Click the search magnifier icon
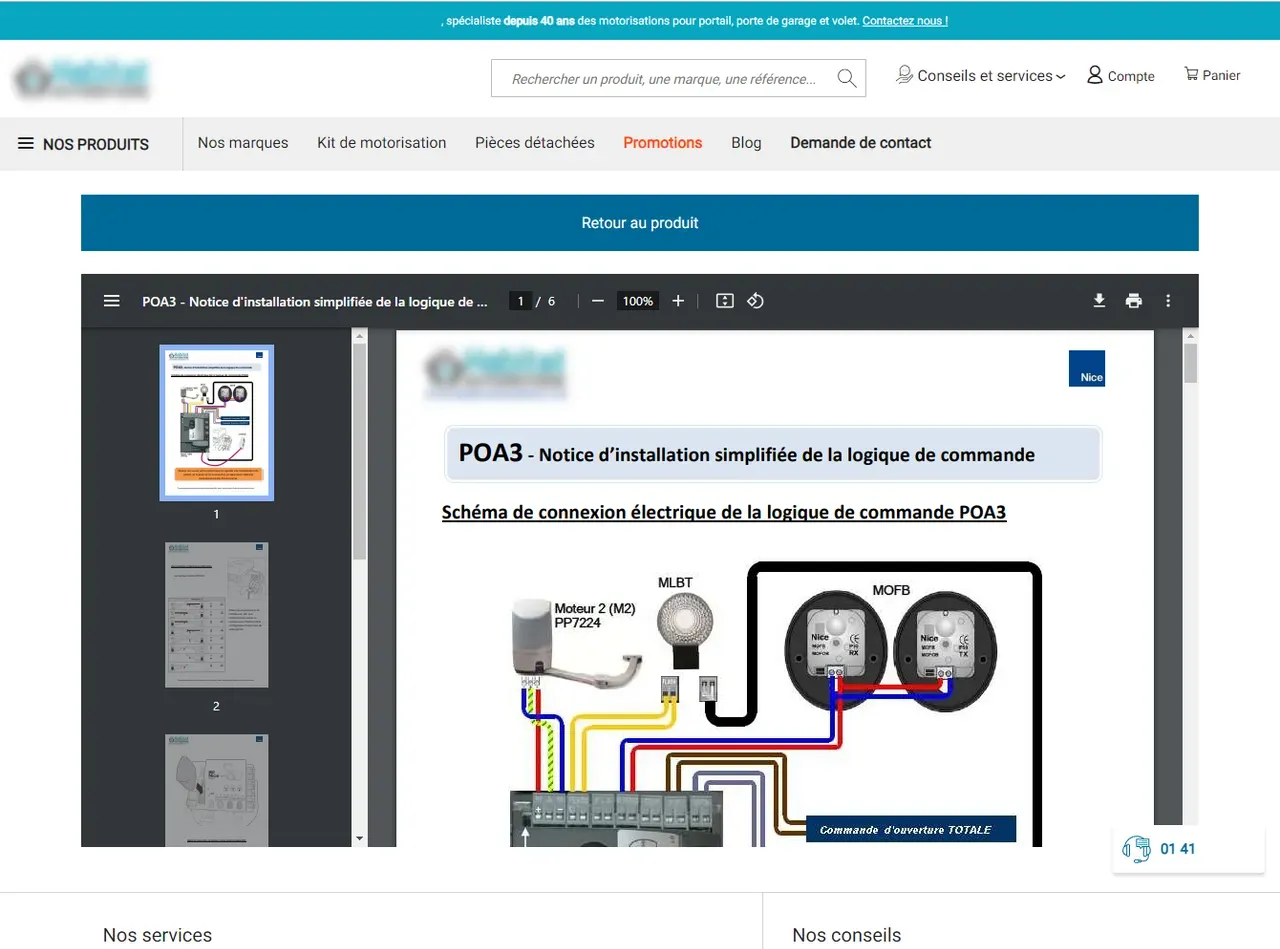Screen dimensions: 1280x949 point(847,78)
